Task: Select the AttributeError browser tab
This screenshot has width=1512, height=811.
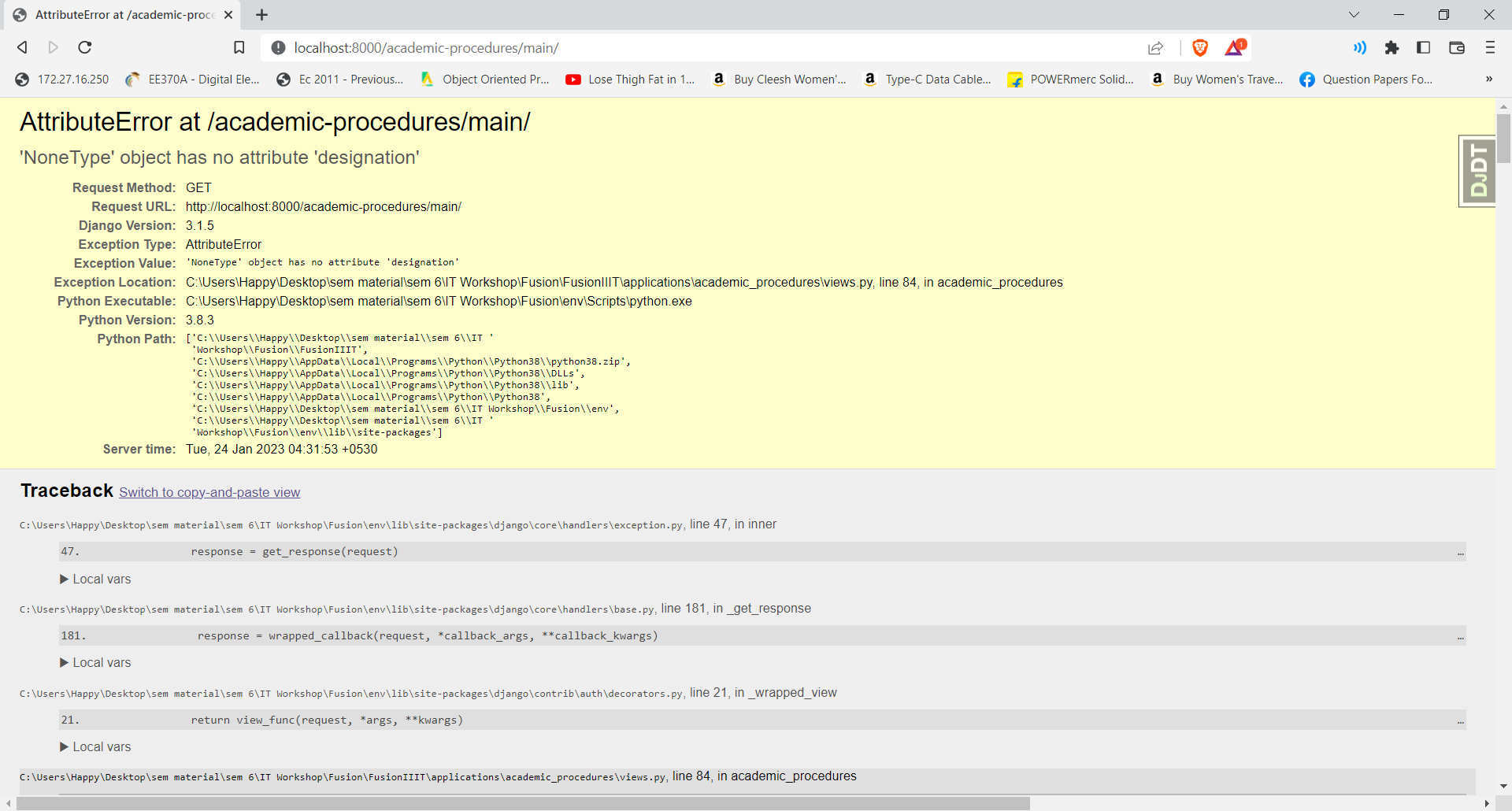Action: point(118,14)
